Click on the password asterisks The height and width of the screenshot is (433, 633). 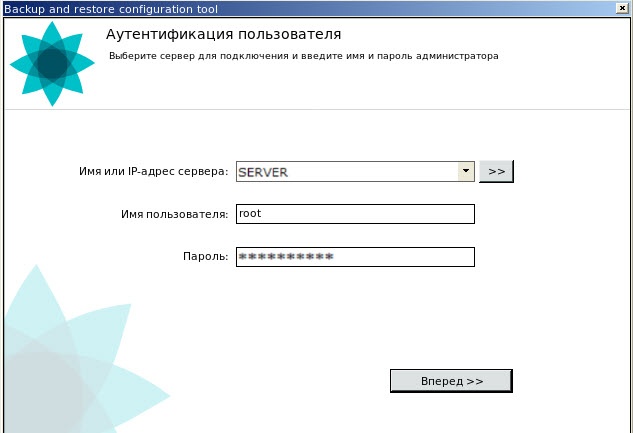point(285,258)
